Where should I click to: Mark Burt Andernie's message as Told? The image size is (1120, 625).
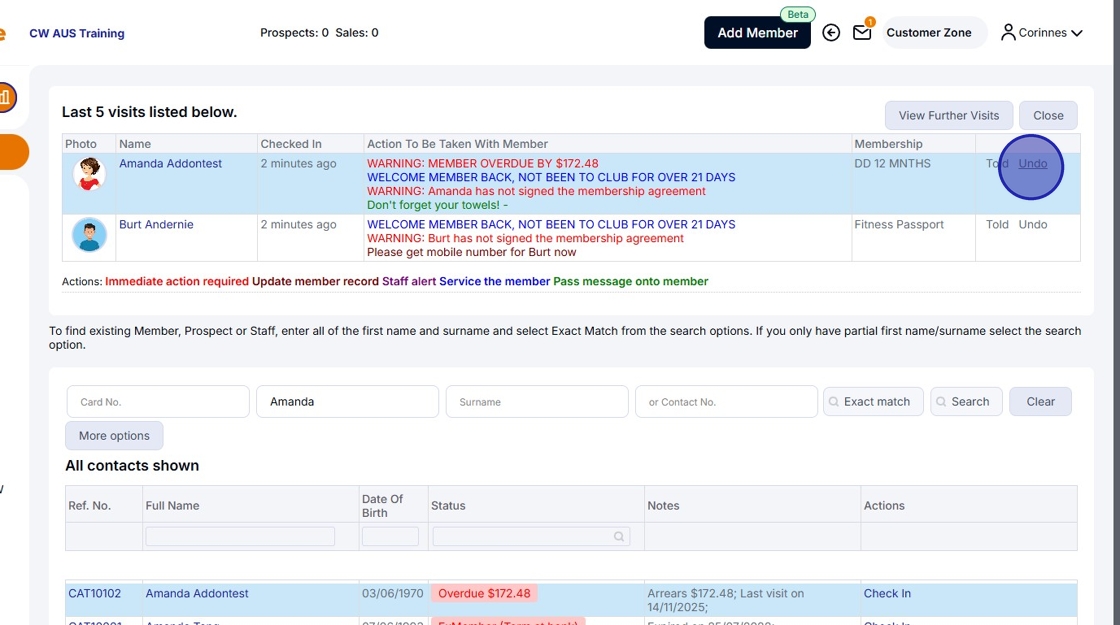[x=997, y=224]
